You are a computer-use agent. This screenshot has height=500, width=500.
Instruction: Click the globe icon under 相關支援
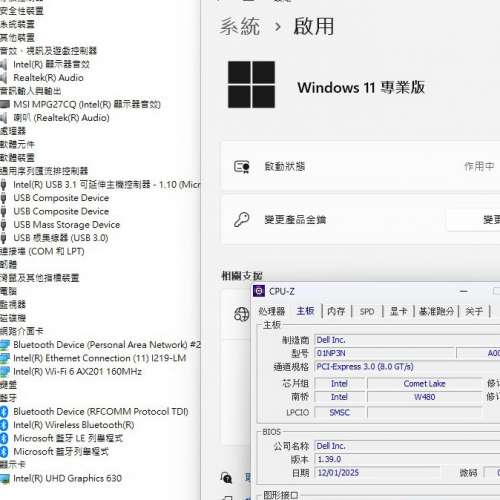point(241,314)
